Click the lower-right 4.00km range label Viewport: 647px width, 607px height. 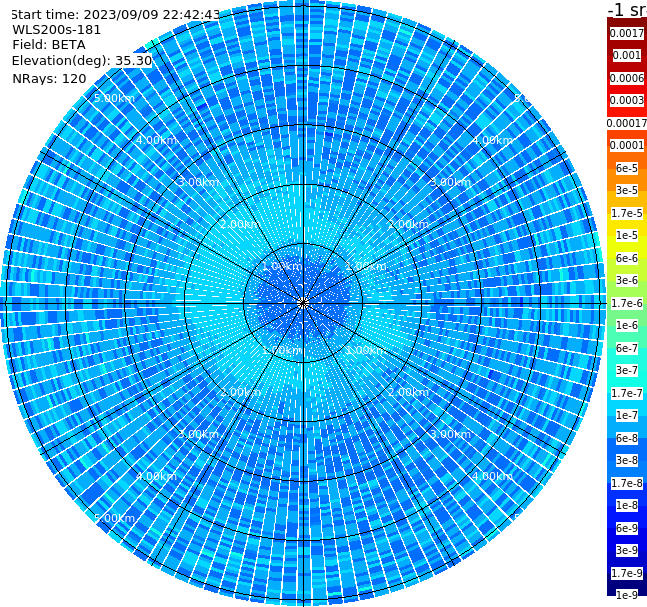492,476
